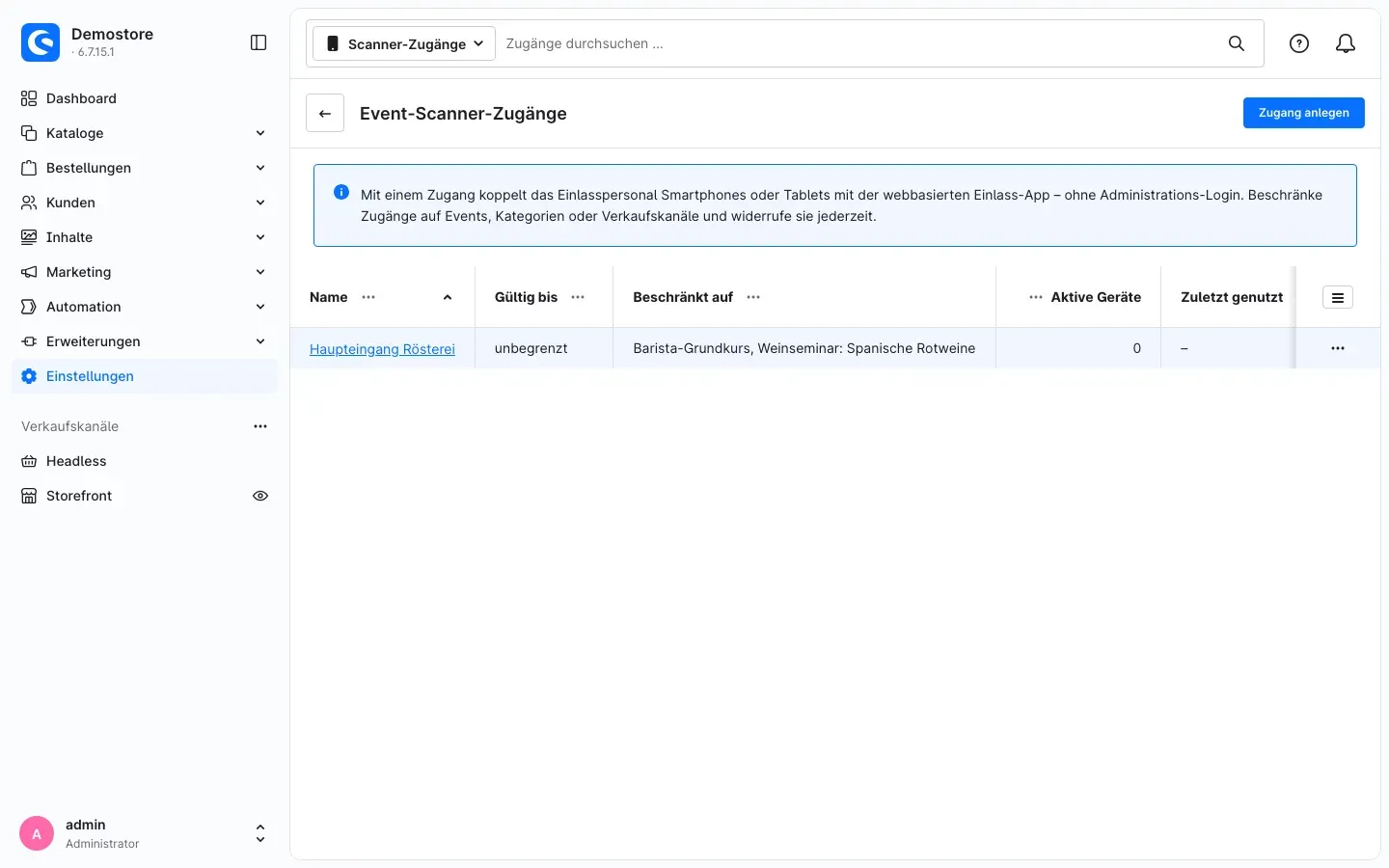Open Name column options dots
The width and height of the screenshot is (1389, 868).
click(368, 297)
